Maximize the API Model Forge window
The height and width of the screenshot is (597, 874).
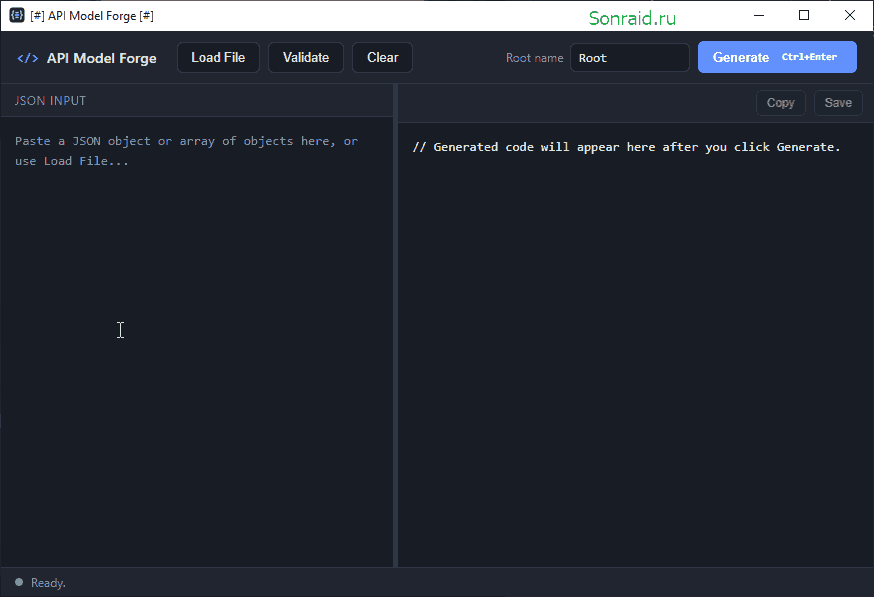click(x=804, y=16)
